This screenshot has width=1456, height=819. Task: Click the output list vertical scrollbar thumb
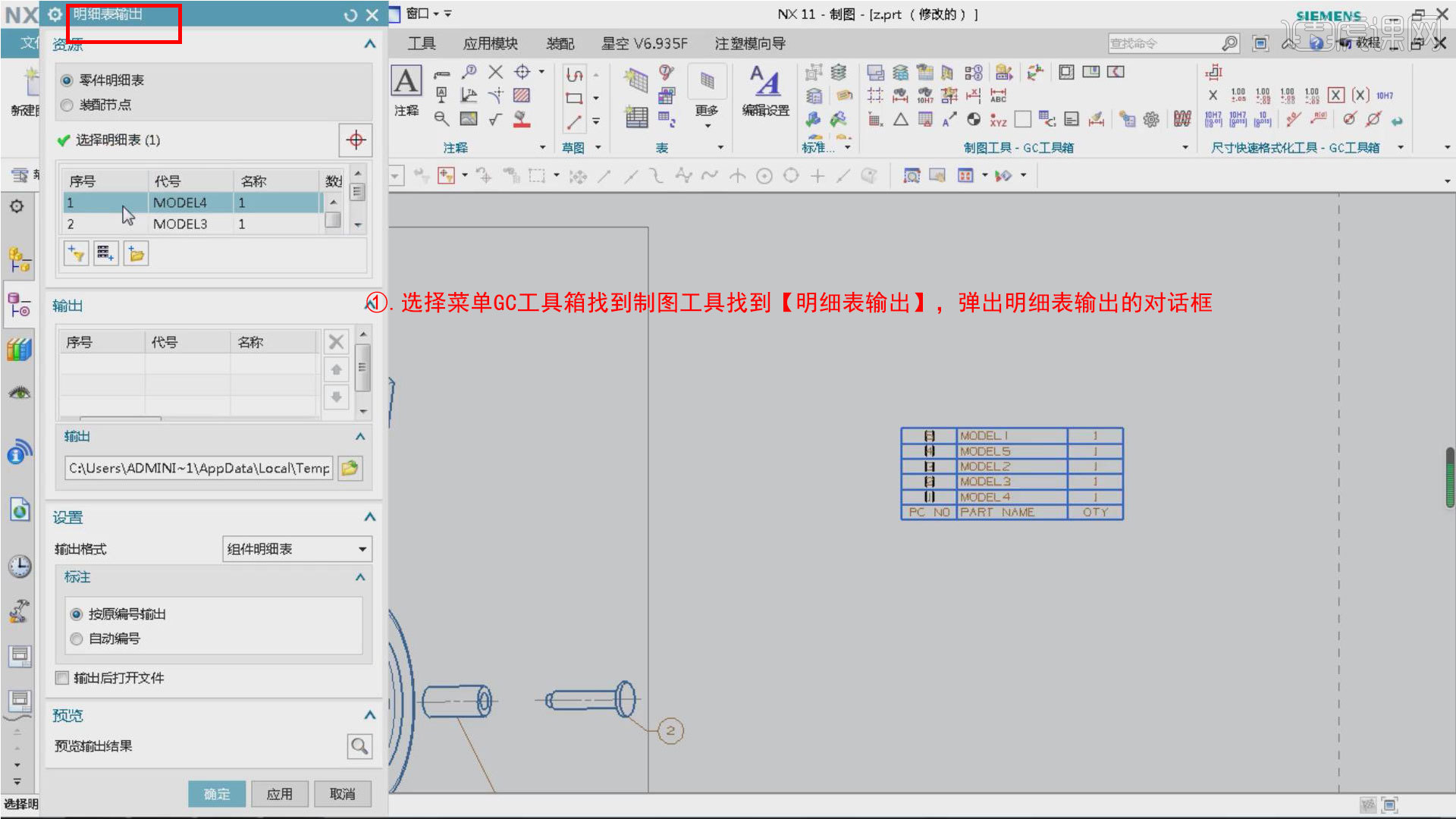pos(362,367)
